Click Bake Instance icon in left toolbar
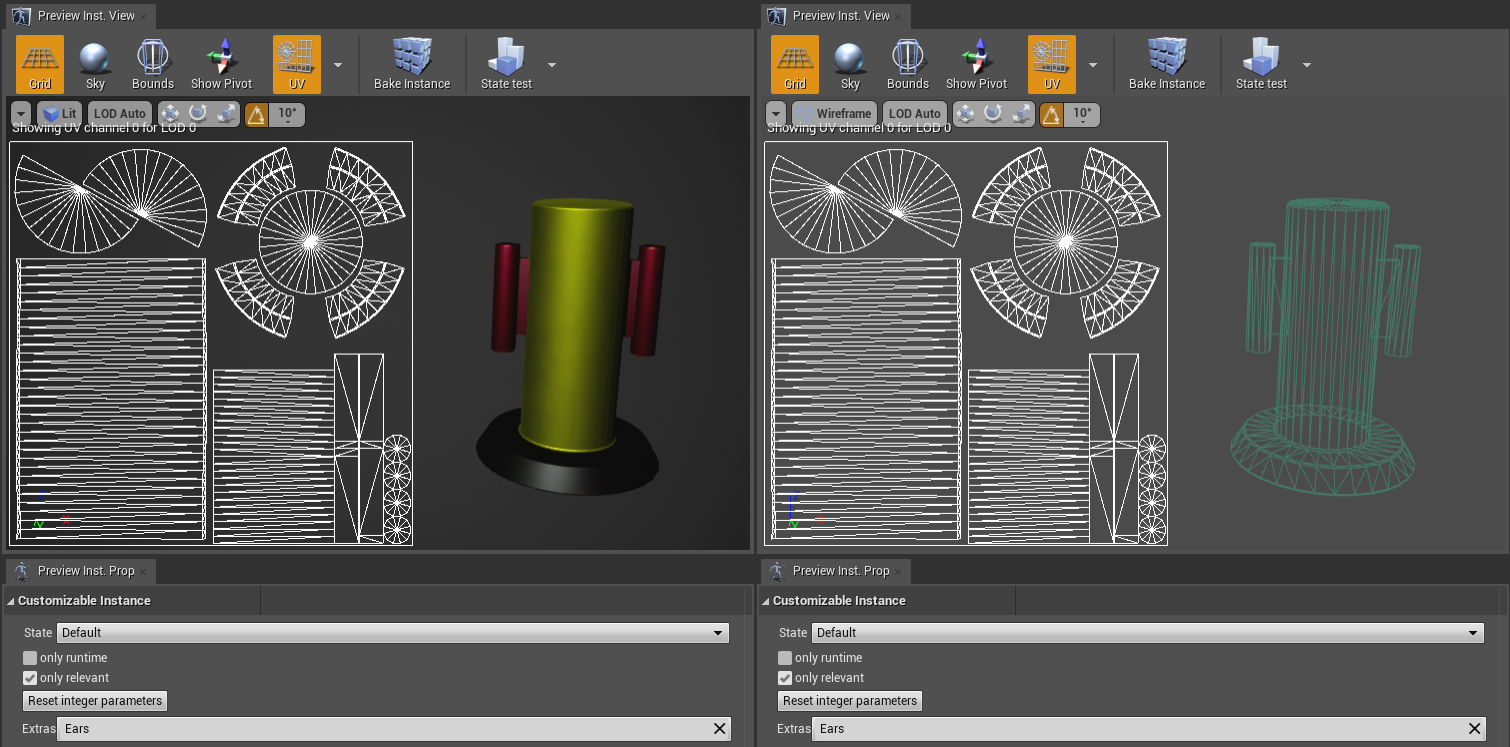1510x747 pixels. tap(412, 65)
